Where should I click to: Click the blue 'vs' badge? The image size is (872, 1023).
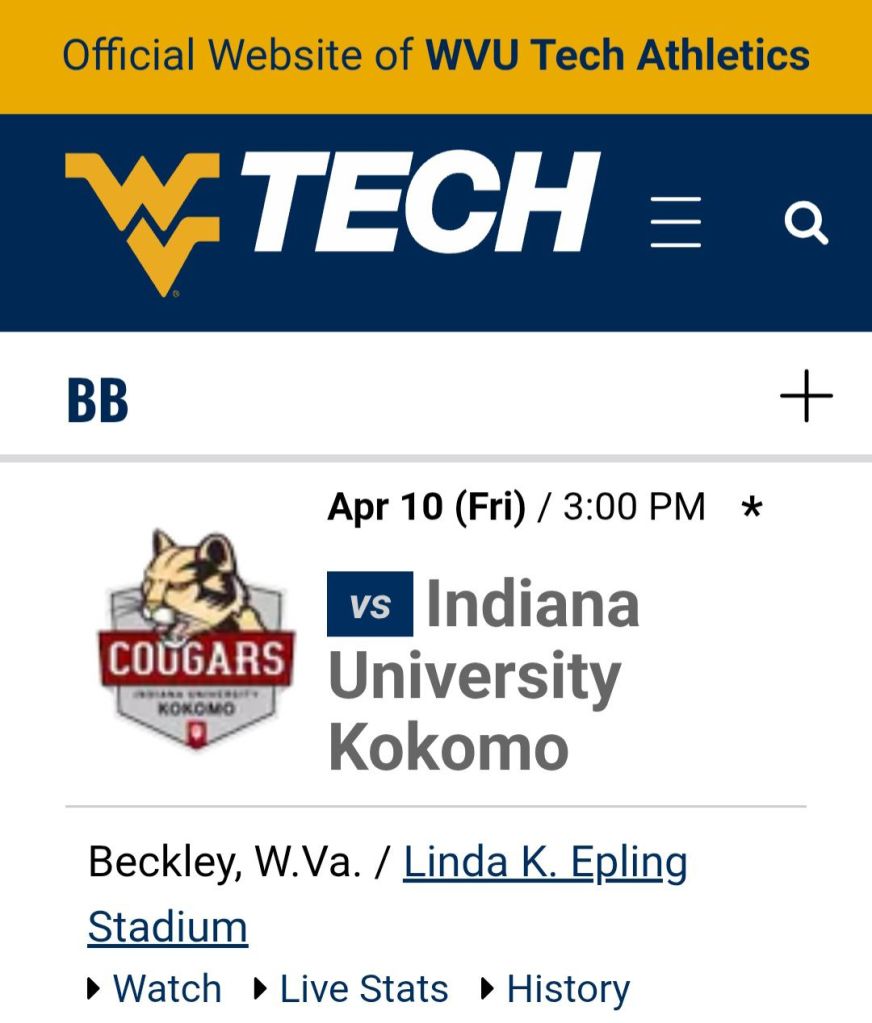(x=369, y=604)
